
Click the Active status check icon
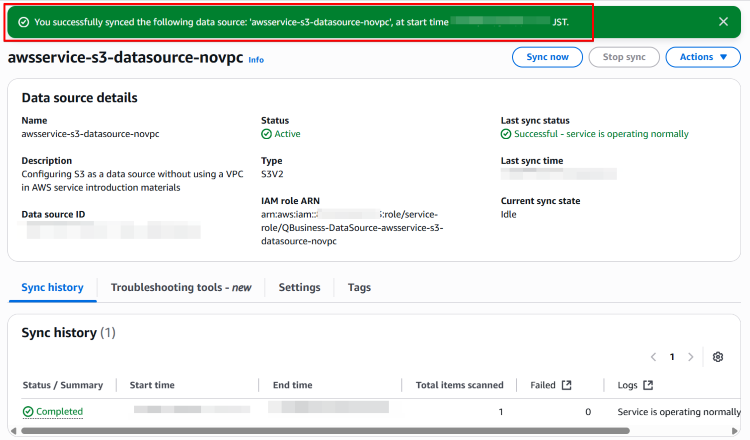click(x=266, y=134)
